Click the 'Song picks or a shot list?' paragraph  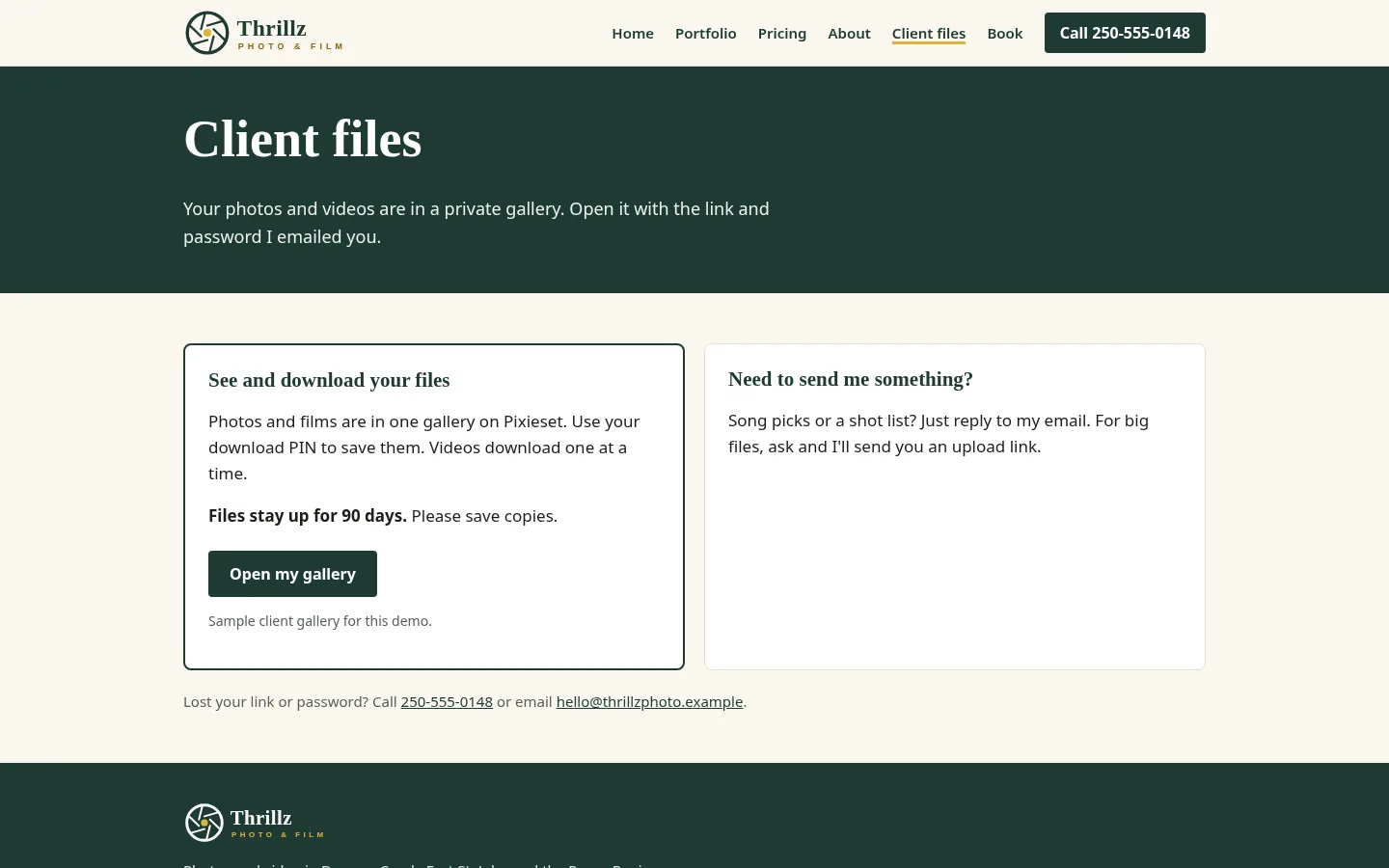click(939, 434)
